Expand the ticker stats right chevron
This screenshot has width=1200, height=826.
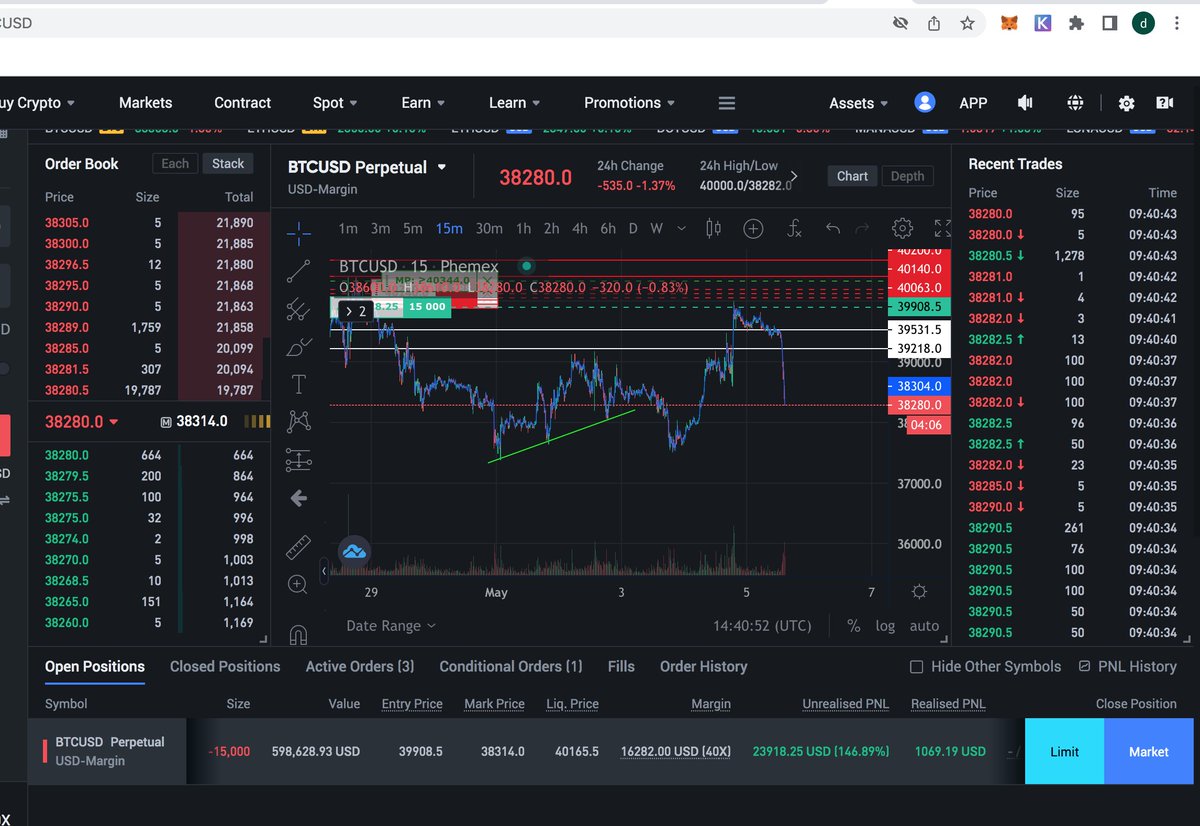(794, 176)
